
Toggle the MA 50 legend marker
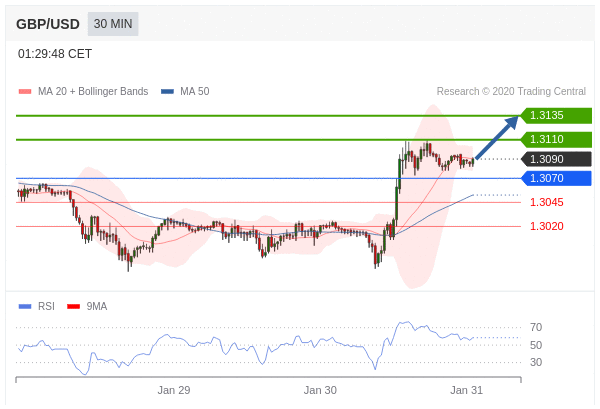point(167,92)
